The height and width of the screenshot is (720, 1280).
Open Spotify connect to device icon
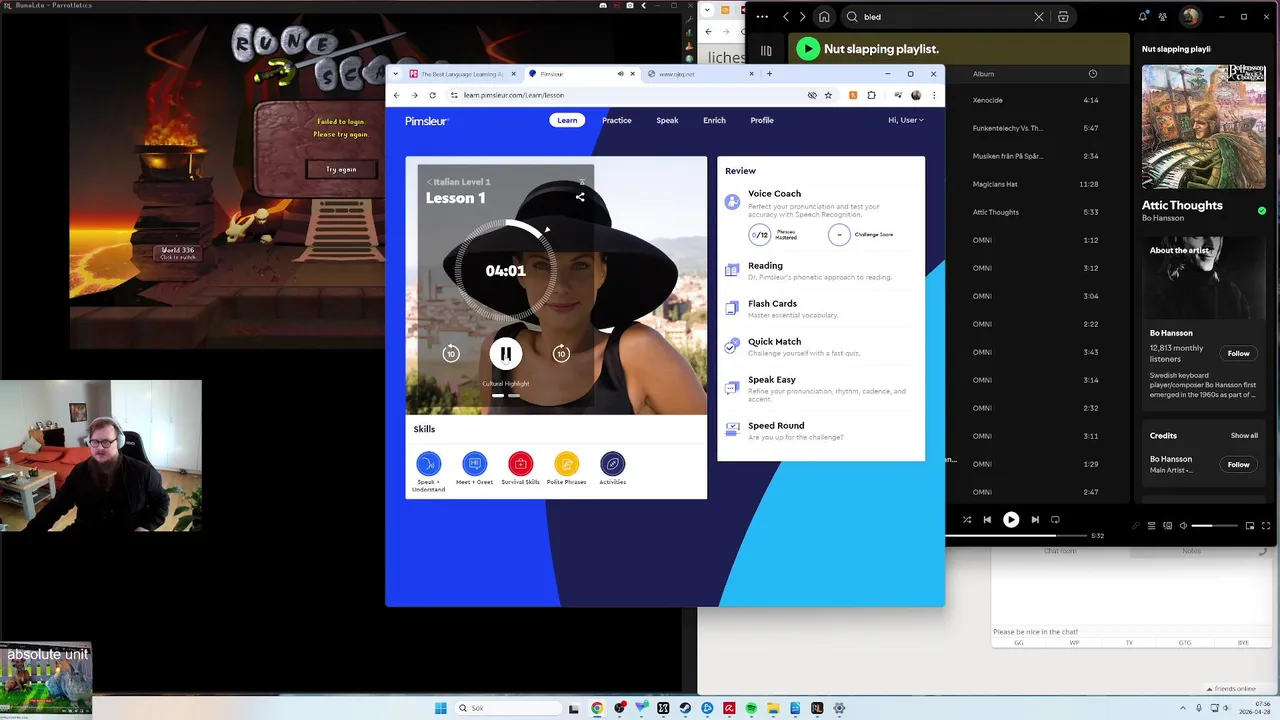coord(1167,526)
